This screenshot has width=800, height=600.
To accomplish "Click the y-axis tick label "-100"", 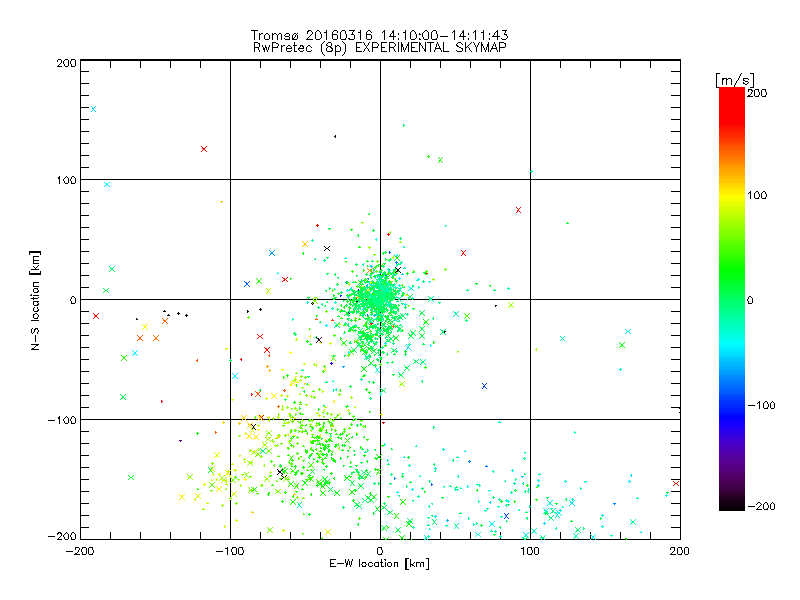I will tap(62, 420).
